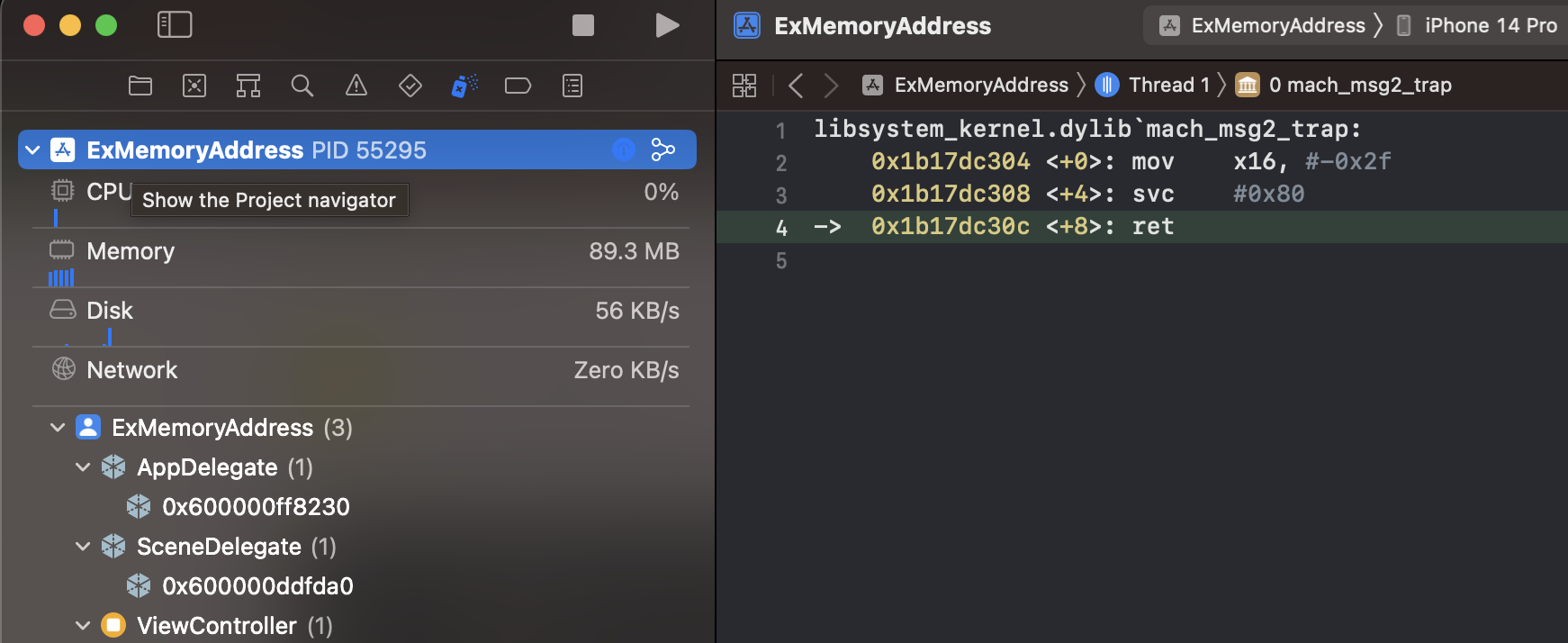Go back in editor history
The image size is (1568, 643).
tap(796, 86)
